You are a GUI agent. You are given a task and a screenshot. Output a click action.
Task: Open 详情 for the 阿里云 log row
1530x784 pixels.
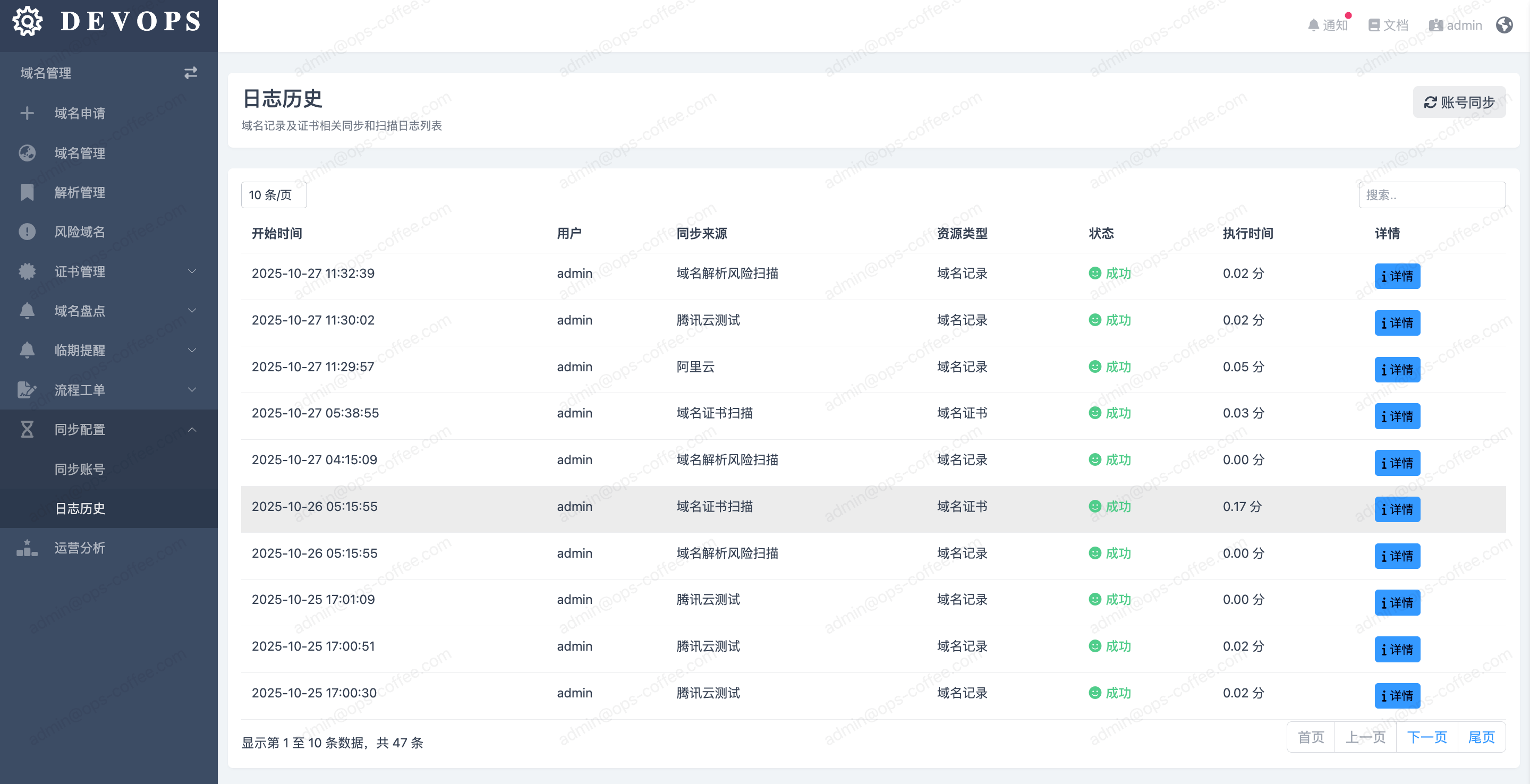click(x=1397, y=370)
